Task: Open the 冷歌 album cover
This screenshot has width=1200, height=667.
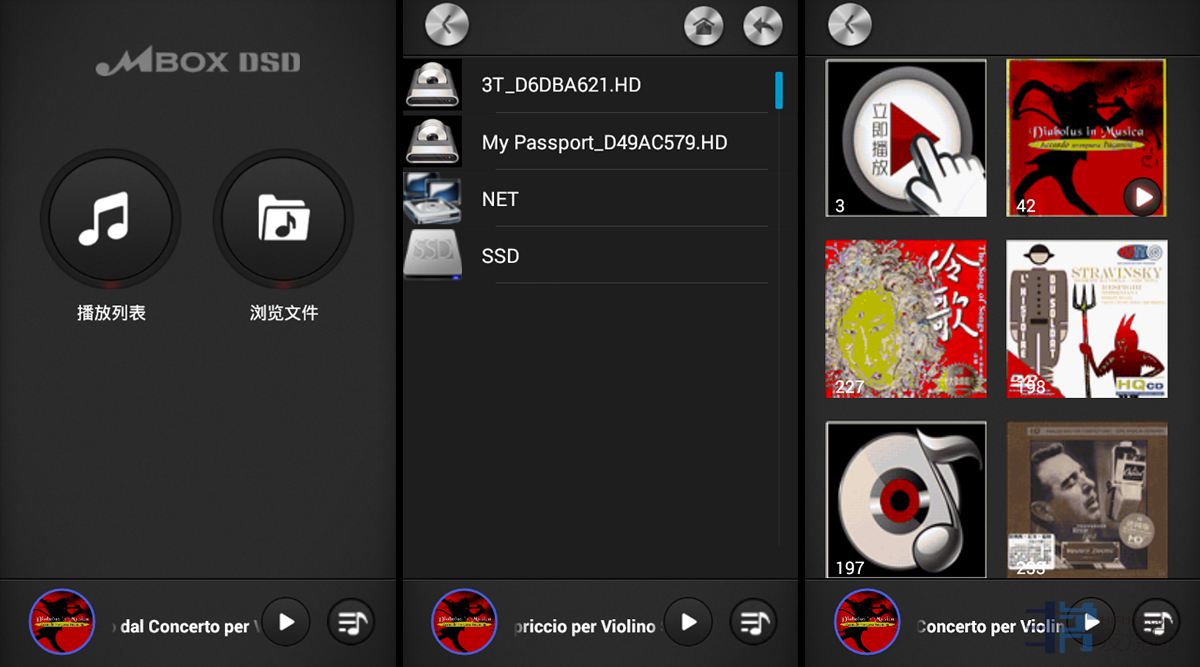Action: 906,319
